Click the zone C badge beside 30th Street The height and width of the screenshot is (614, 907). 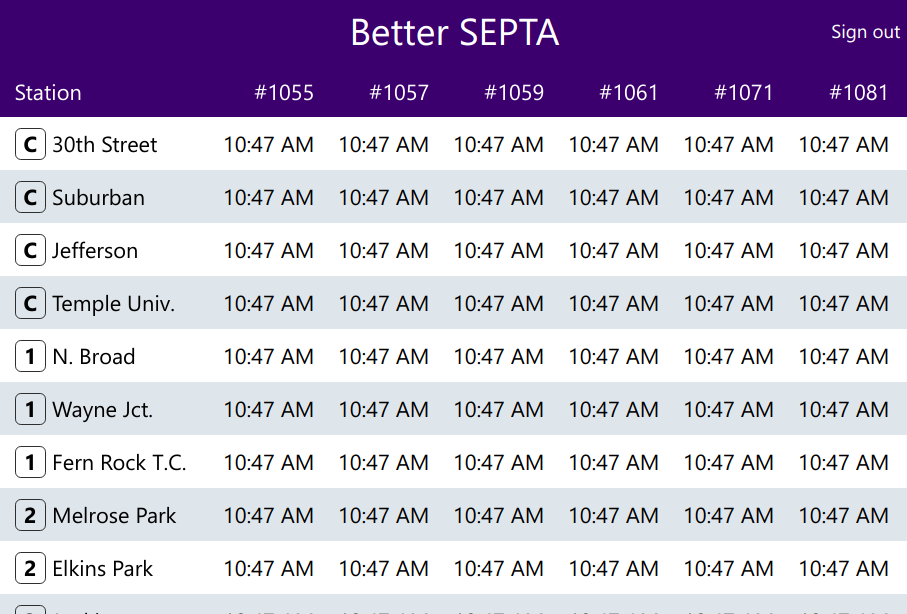[x=30, y=145]
